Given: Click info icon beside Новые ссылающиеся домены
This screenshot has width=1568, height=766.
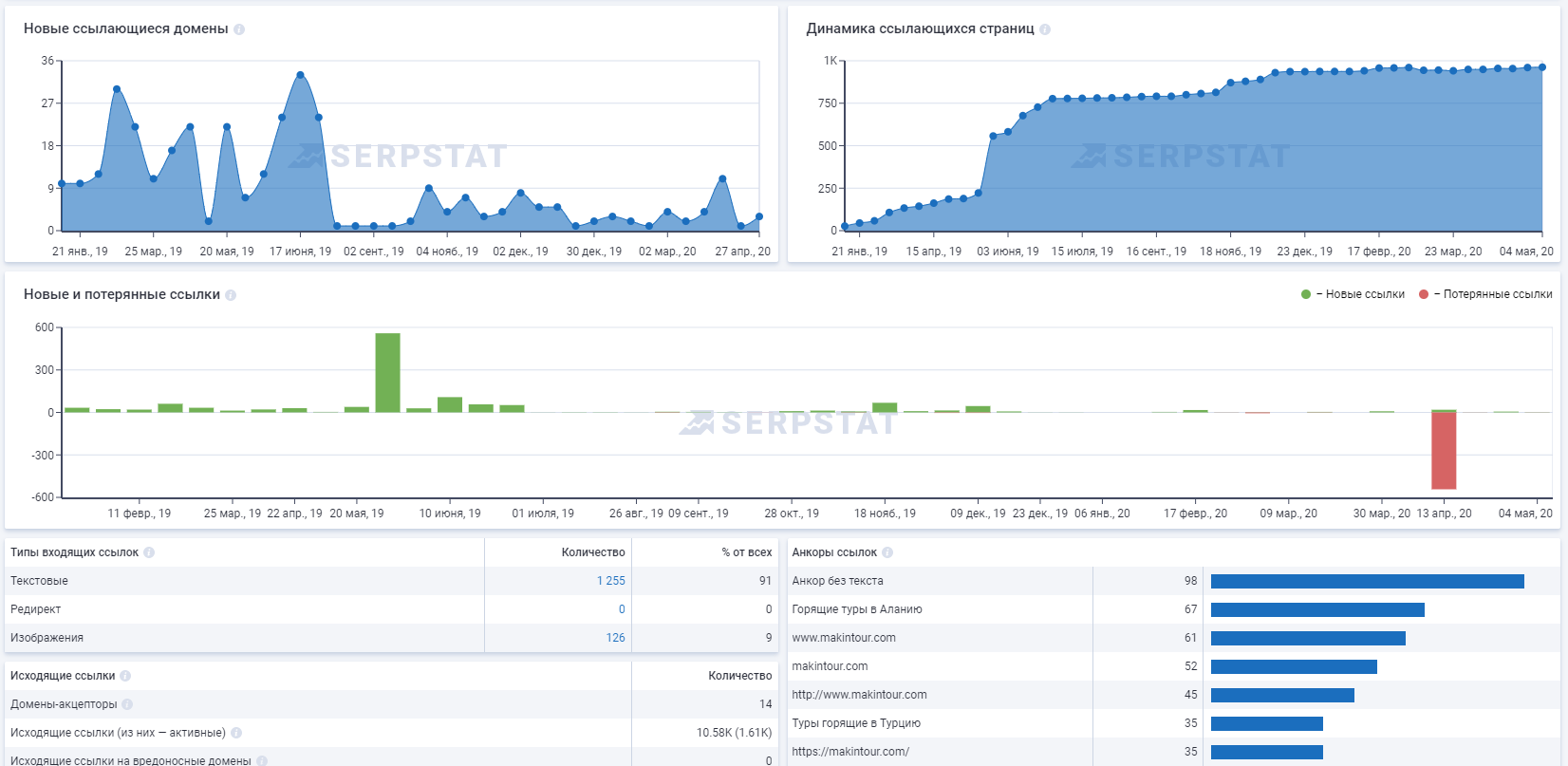Looking at the screenshot, I should click(239, 29).
